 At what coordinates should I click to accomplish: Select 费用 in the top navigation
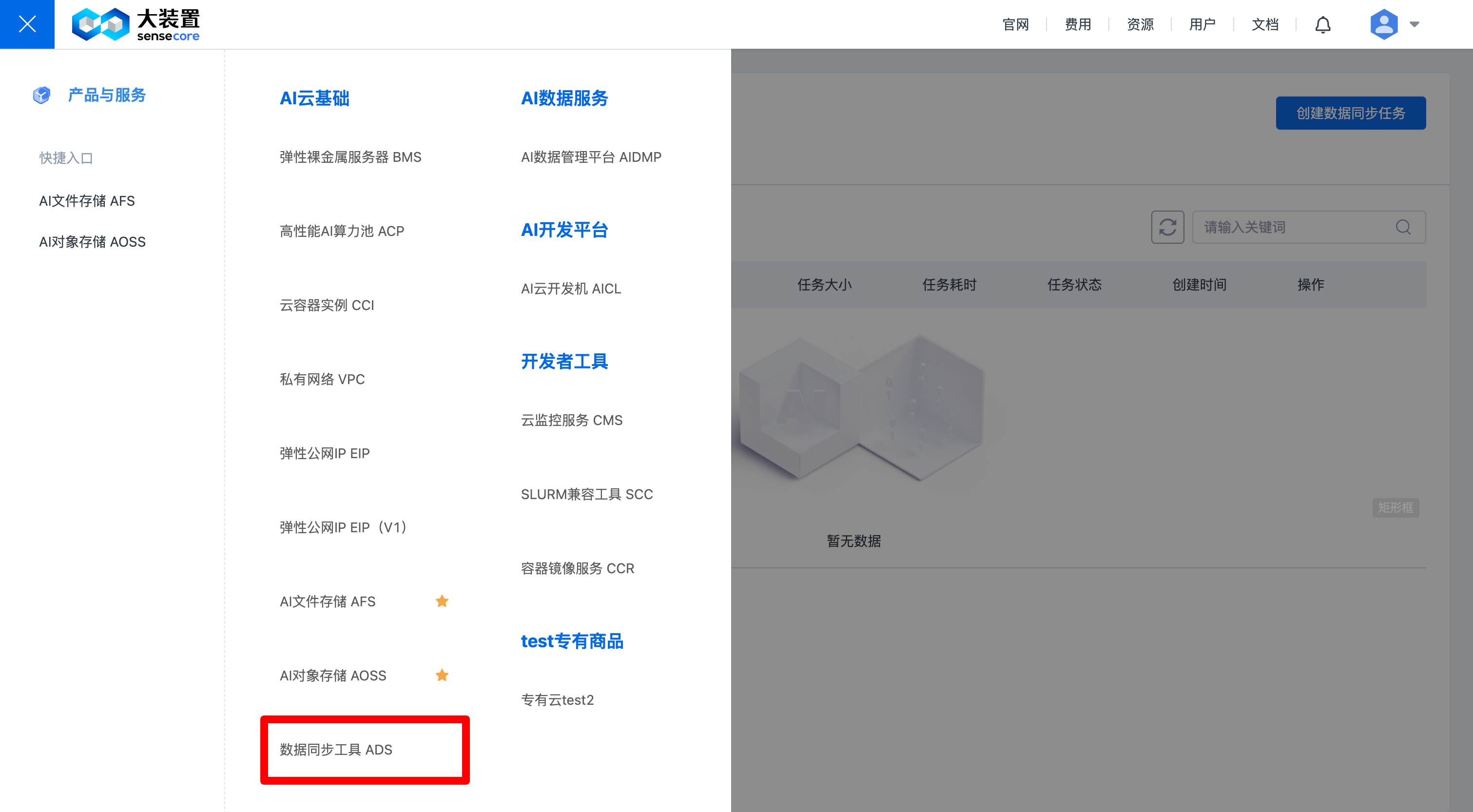pyautogui.click(x=1077, y=24)
